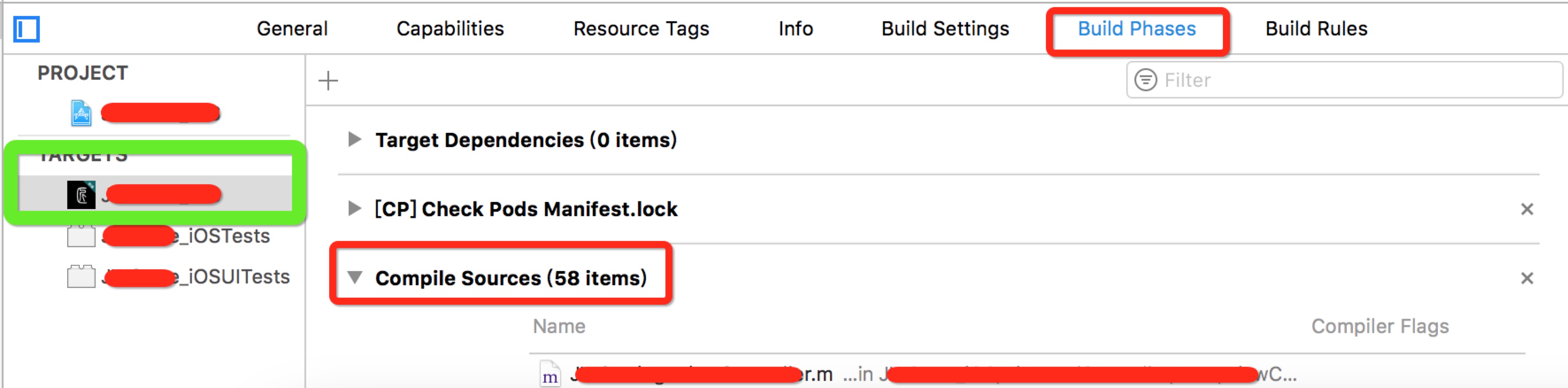Click the iOSUITests target bundle icon
The image size is (1568, 388).
pos(81,276)
